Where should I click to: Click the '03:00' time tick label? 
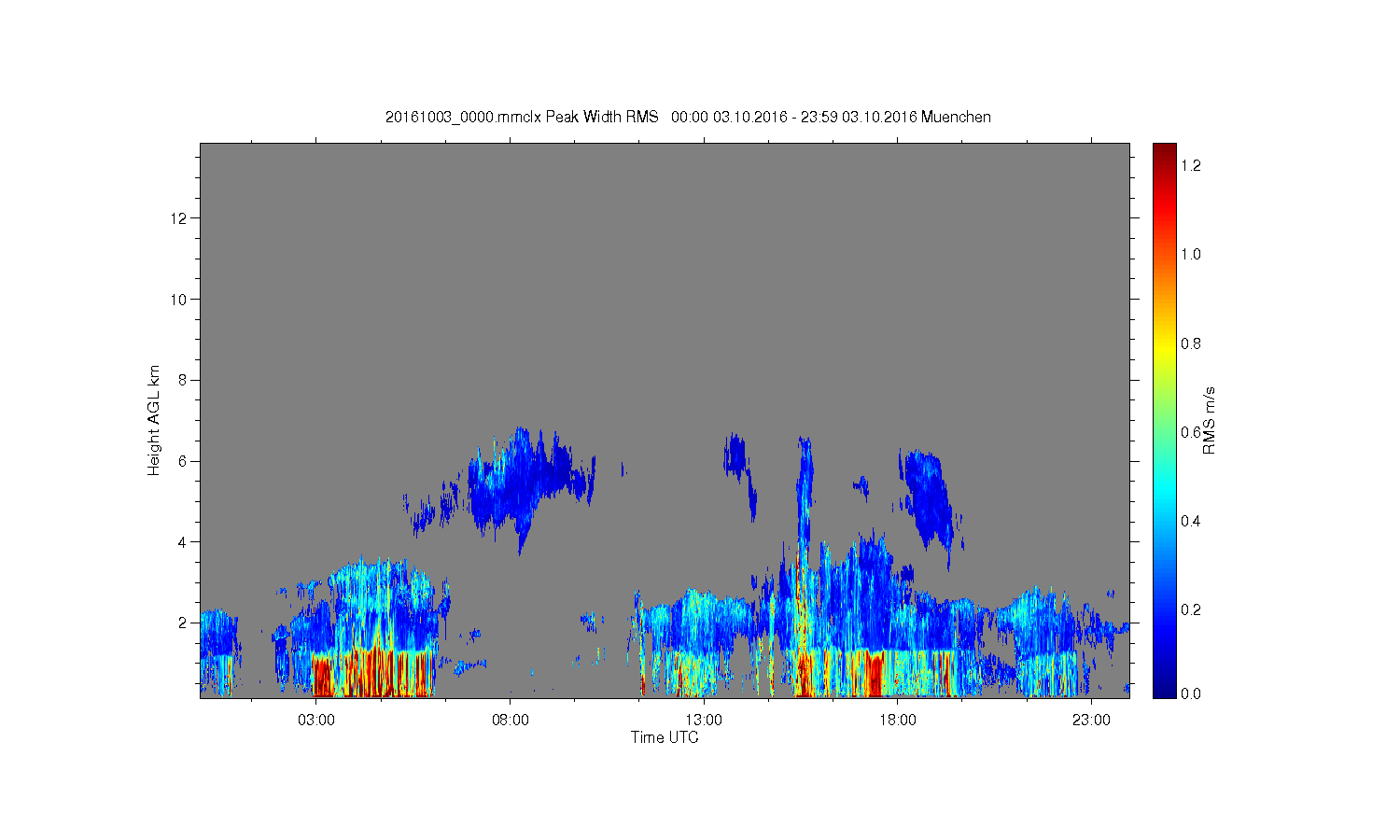315,721
